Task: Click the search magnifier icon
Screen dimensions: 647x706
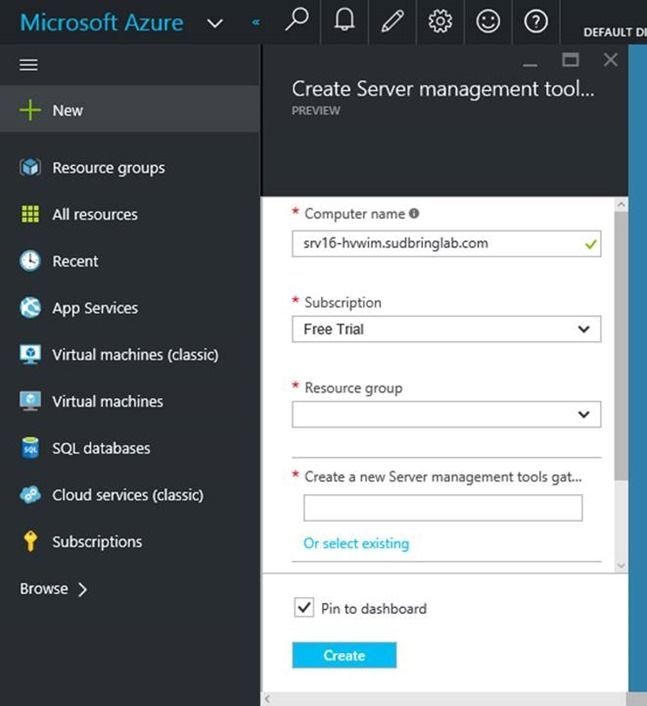Action: [x=296, y=22]
